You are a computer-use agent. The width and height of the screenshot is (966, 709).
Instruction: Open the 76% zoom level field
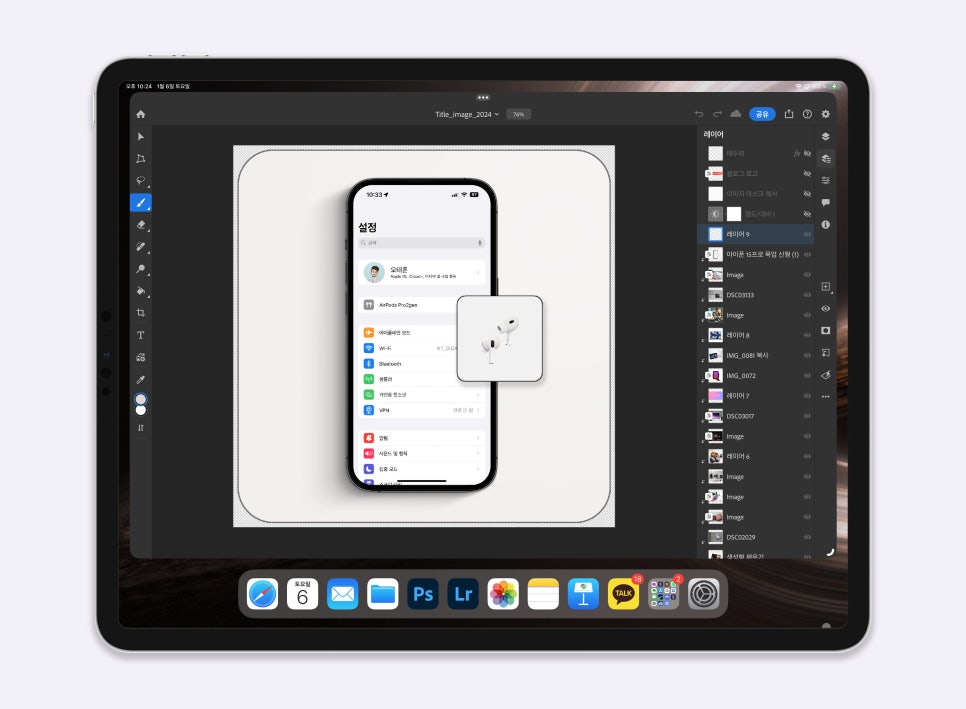(x=519, y=114)
